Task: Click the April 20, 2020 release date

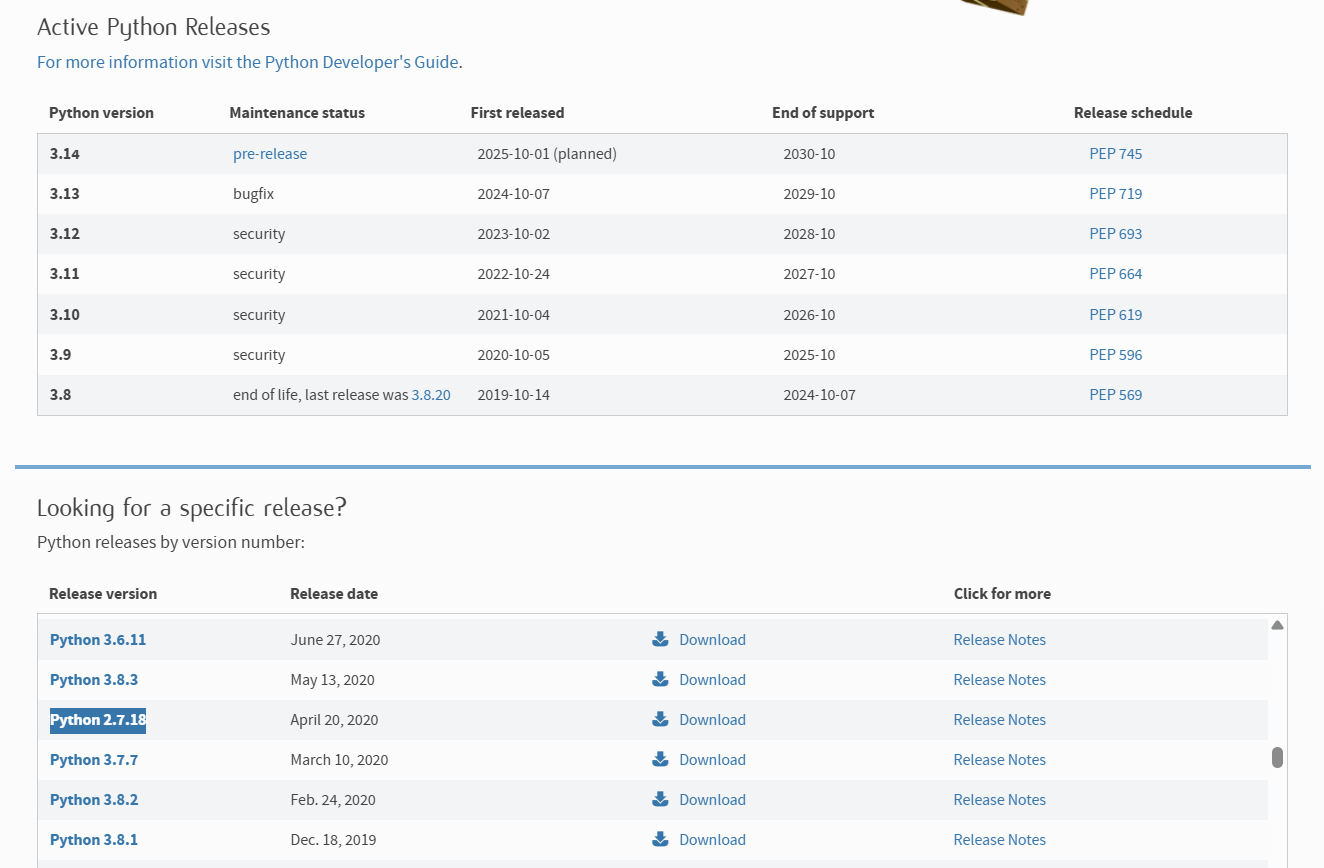Action: click(334, 720)
